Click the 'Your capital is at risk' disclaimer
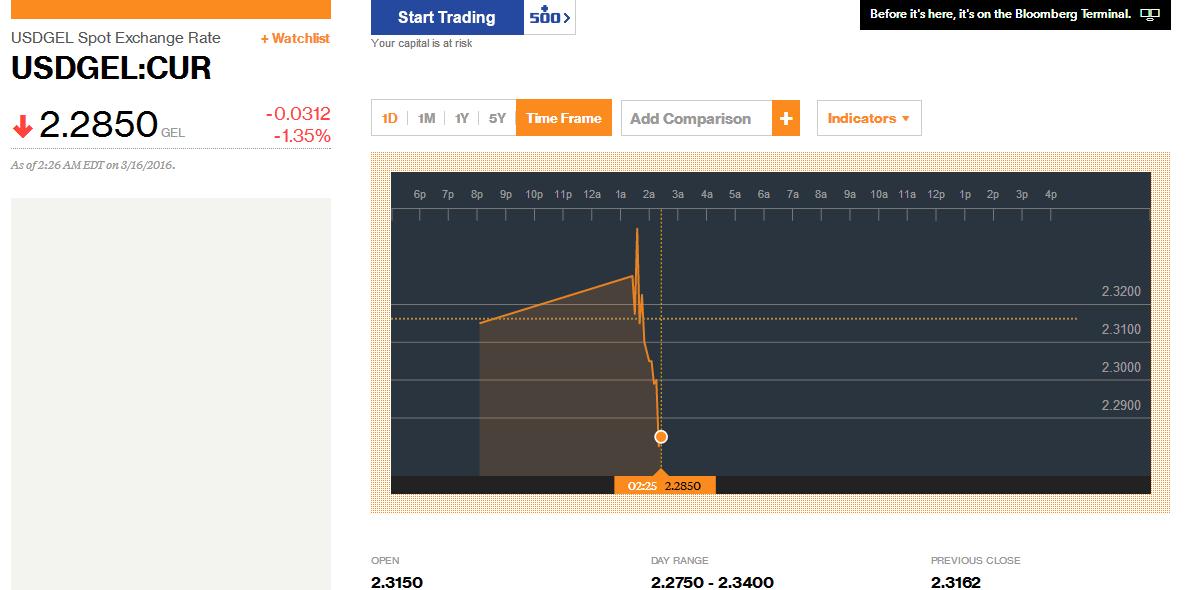This screenshot has width=1185, height=590. 422,44
